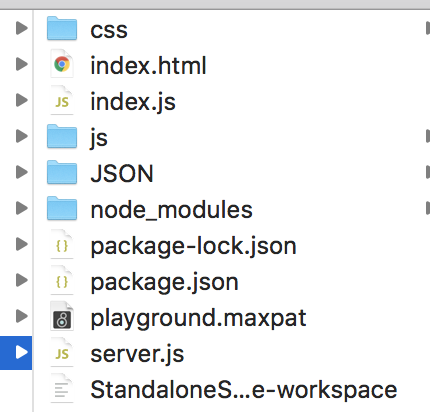Screen dimensions: 430x412
Task: Click the Max patcher icon for playground.maxpat
Action: (x=62, y=316)
